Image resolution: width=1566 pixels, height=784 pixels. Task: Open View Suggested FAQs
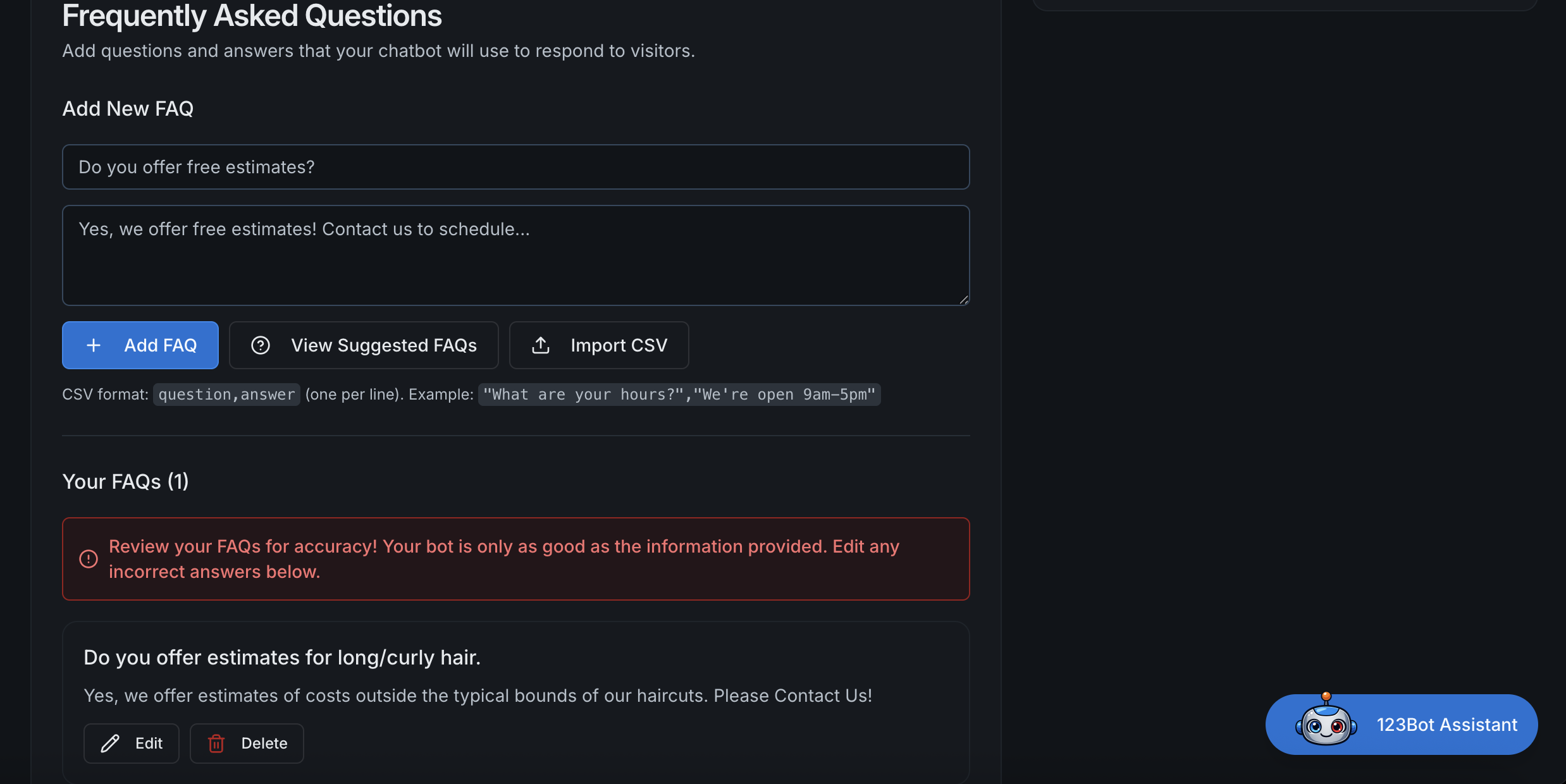[383, 345]
